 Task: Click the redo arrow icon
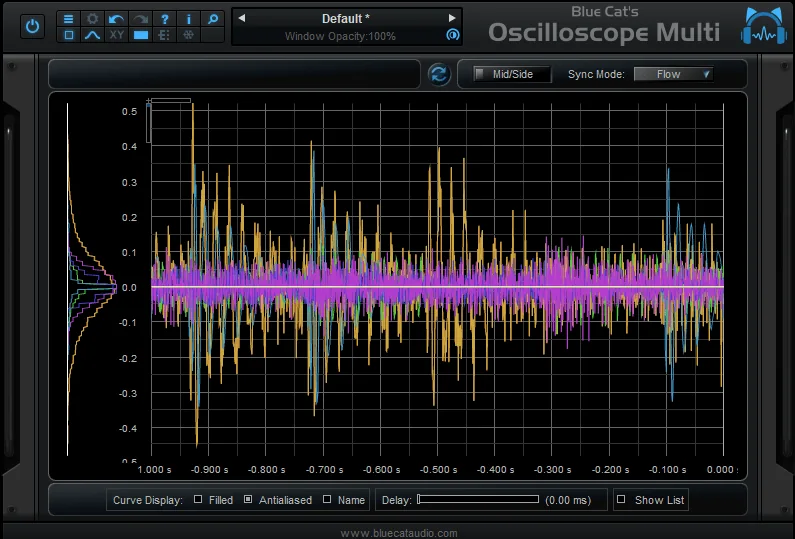(140, 19)
